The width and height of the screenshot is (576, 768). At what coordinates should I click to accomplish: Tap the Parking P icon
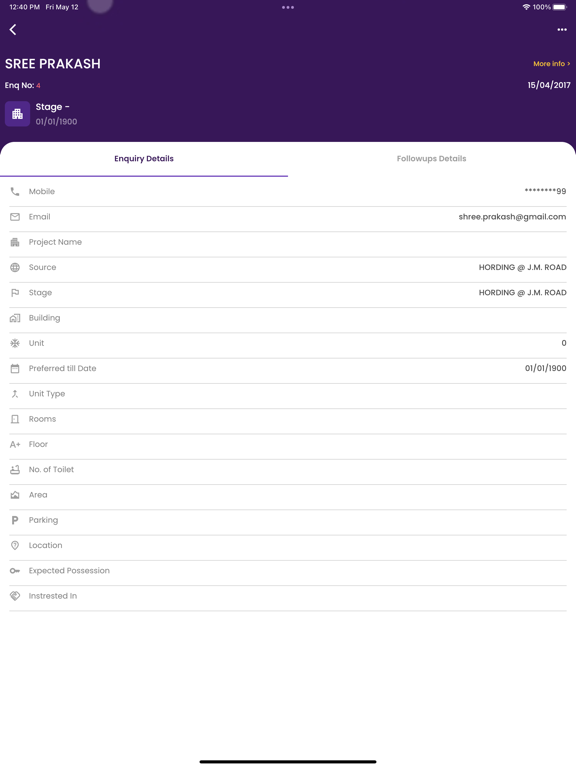pos(15,520)
